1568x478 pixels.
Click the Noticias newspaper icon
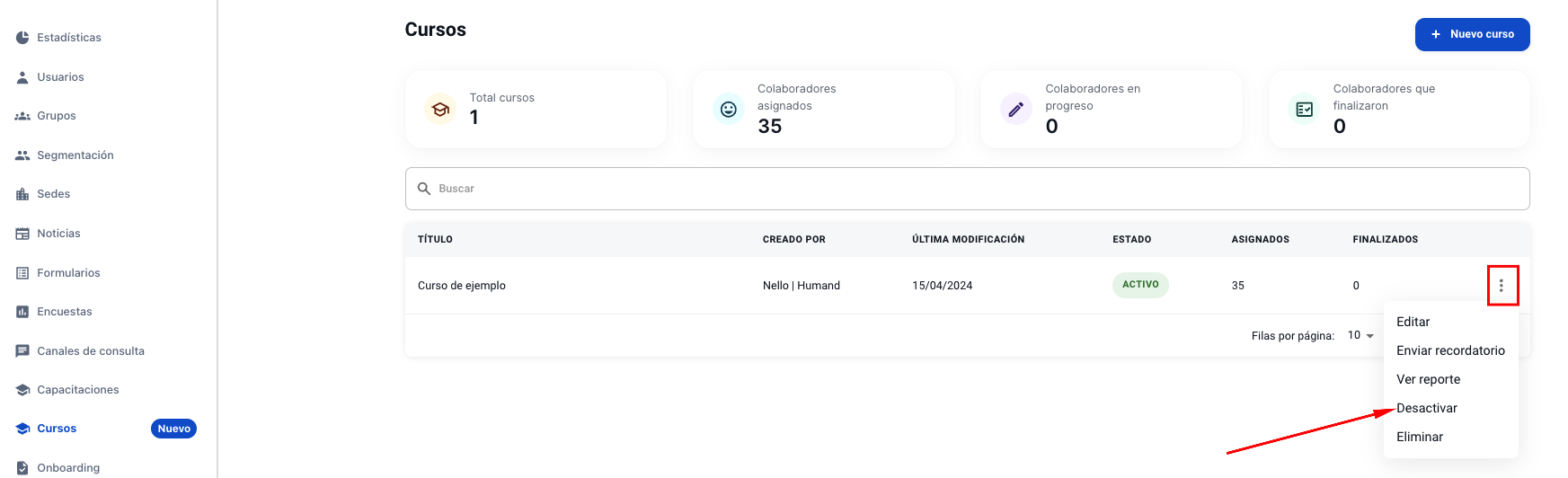[22, 234]
